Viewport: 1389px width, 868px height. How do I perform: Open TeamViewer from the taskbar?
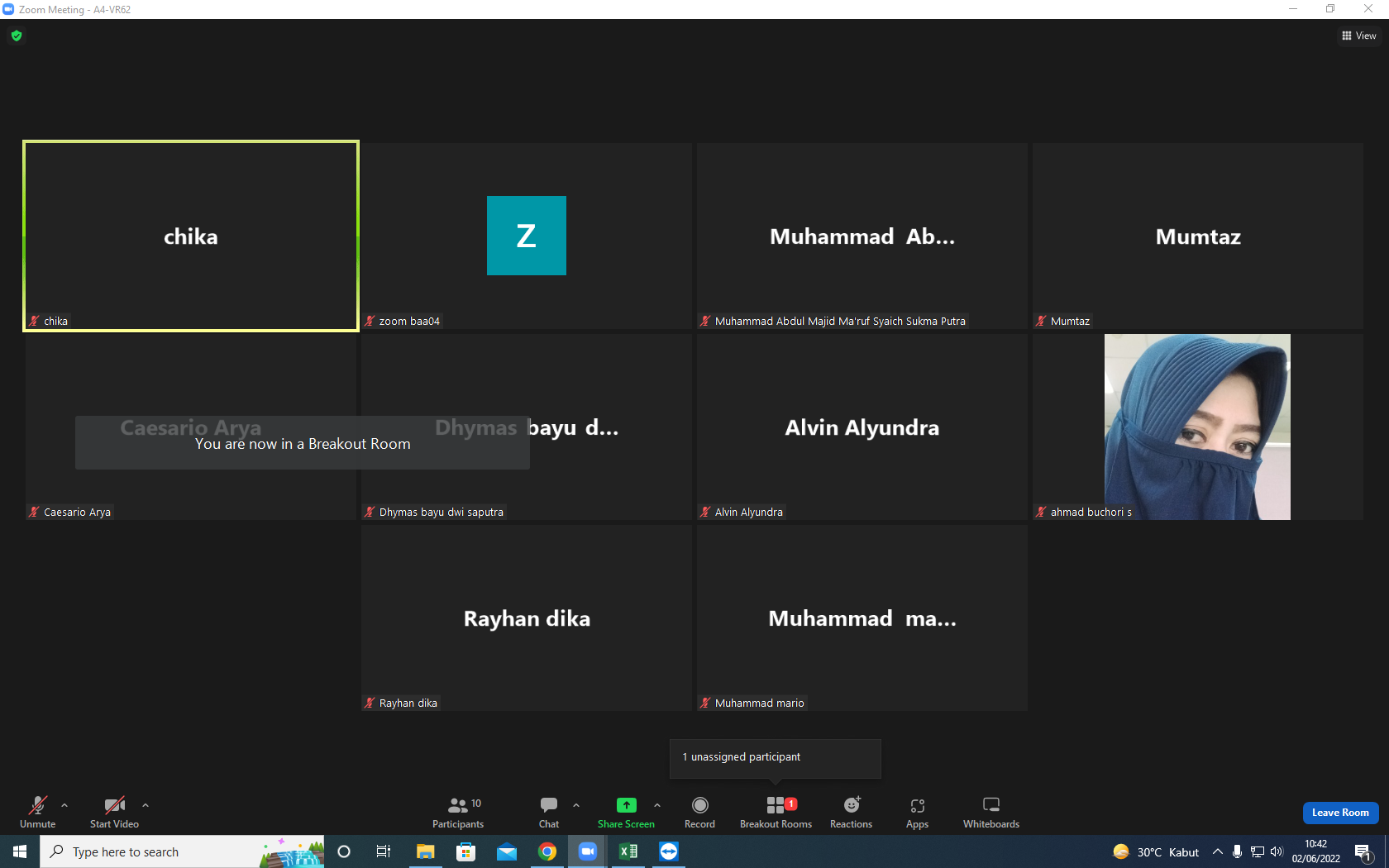(668, 851)
